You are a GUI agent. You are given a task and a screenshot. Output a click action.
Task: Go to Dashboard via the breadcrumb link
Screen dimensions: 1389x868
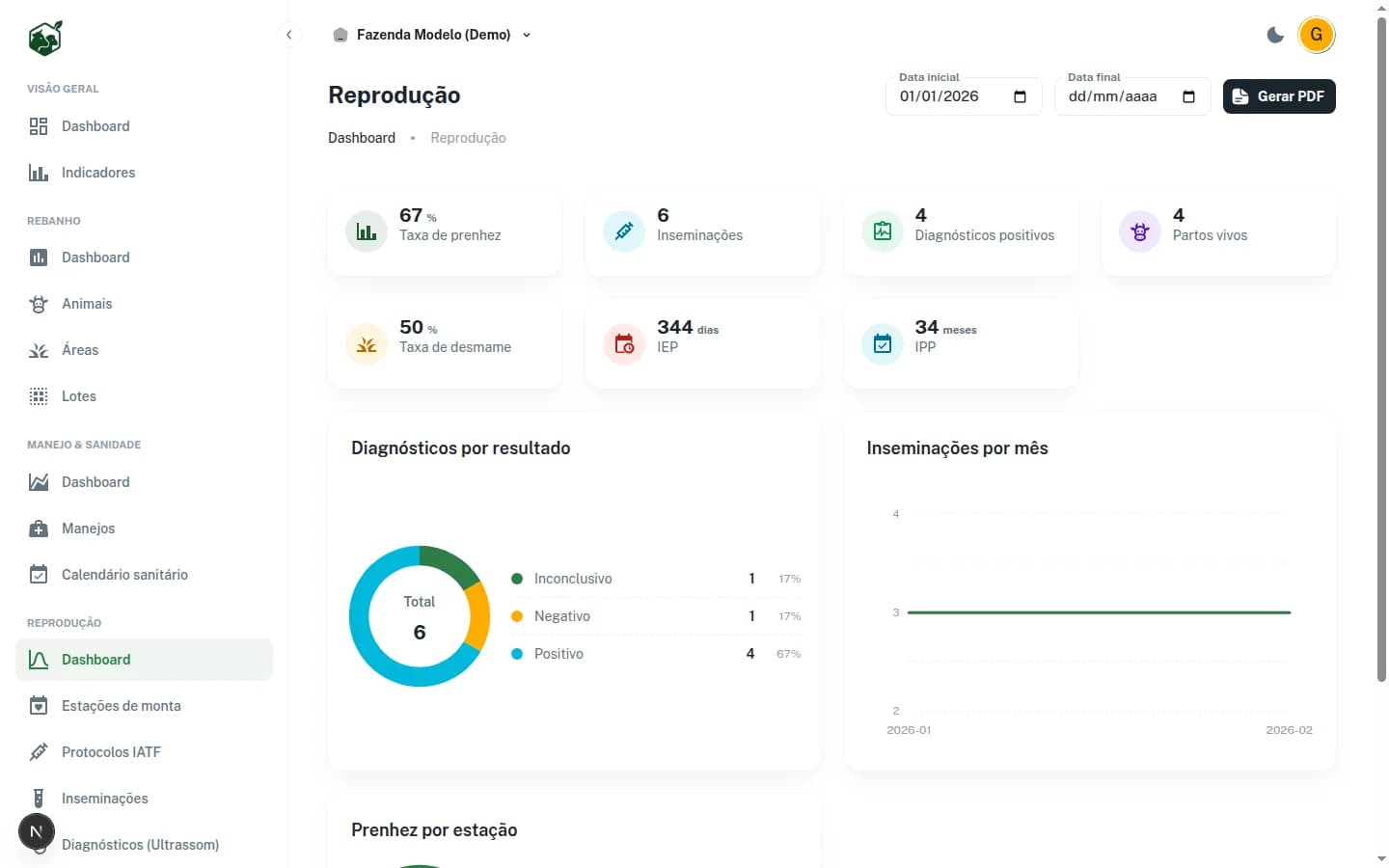(x=362, y=138)
